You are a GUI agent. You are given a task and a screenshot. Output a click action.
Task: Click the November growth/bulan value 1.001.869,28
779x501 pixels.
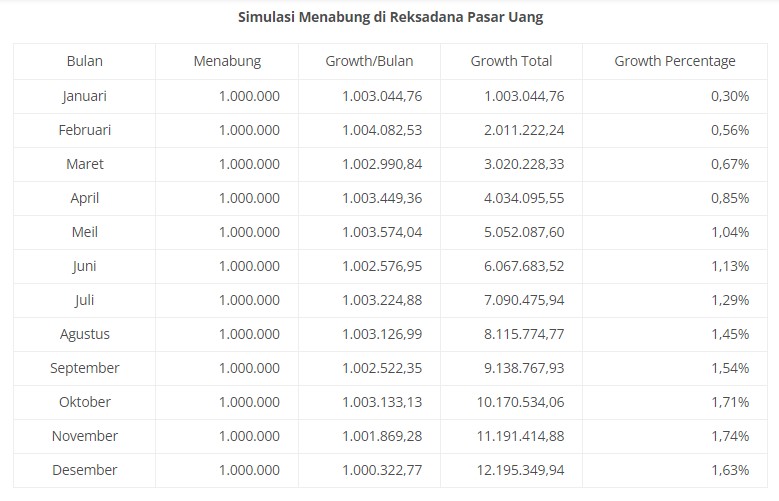(381, 436)
